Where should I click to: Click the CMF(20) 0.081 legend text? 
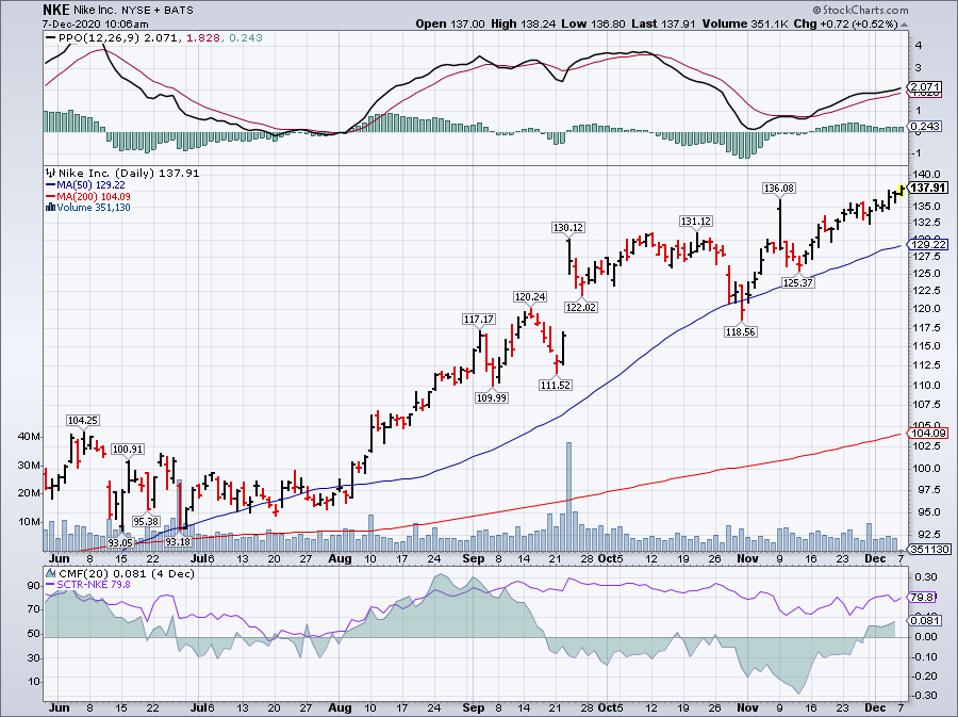(126, 573)
